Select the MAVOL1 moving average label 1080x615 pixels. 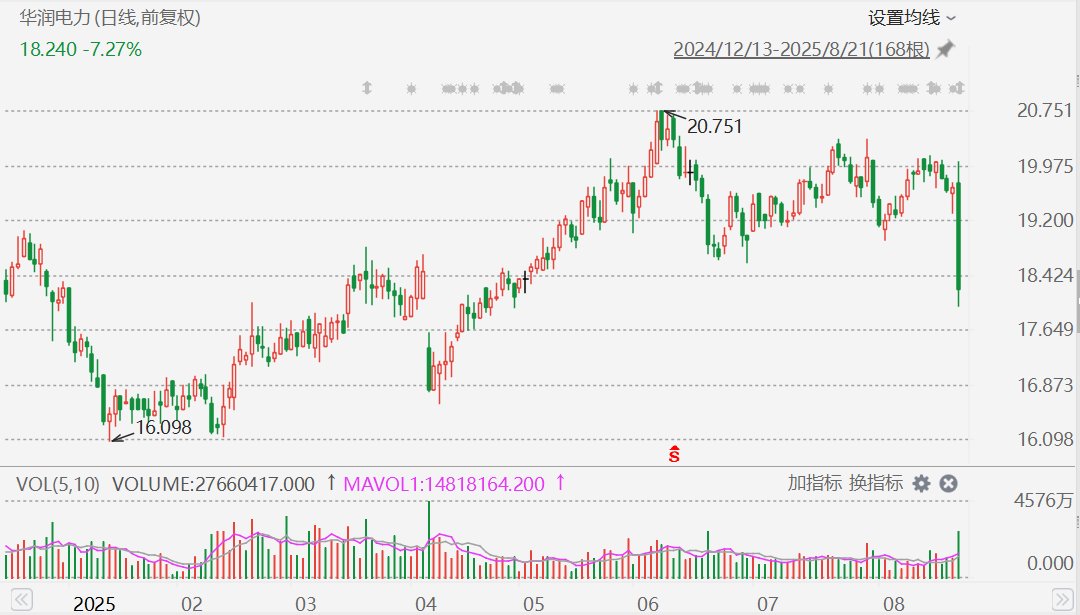[x=444, y=484]
